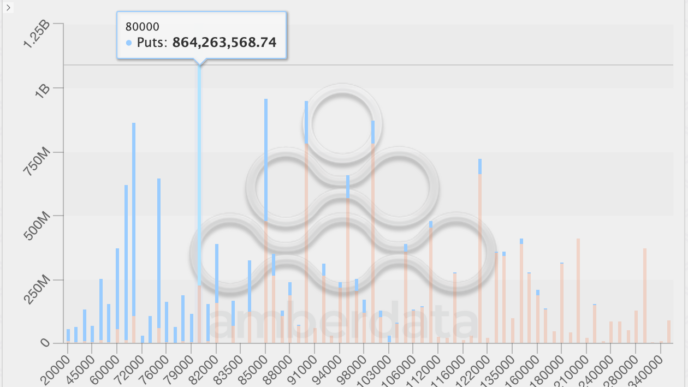This screenshot has height=387, width=688.
Task: Click the 91000 x-axis strike label
Action: pos(303,369)
